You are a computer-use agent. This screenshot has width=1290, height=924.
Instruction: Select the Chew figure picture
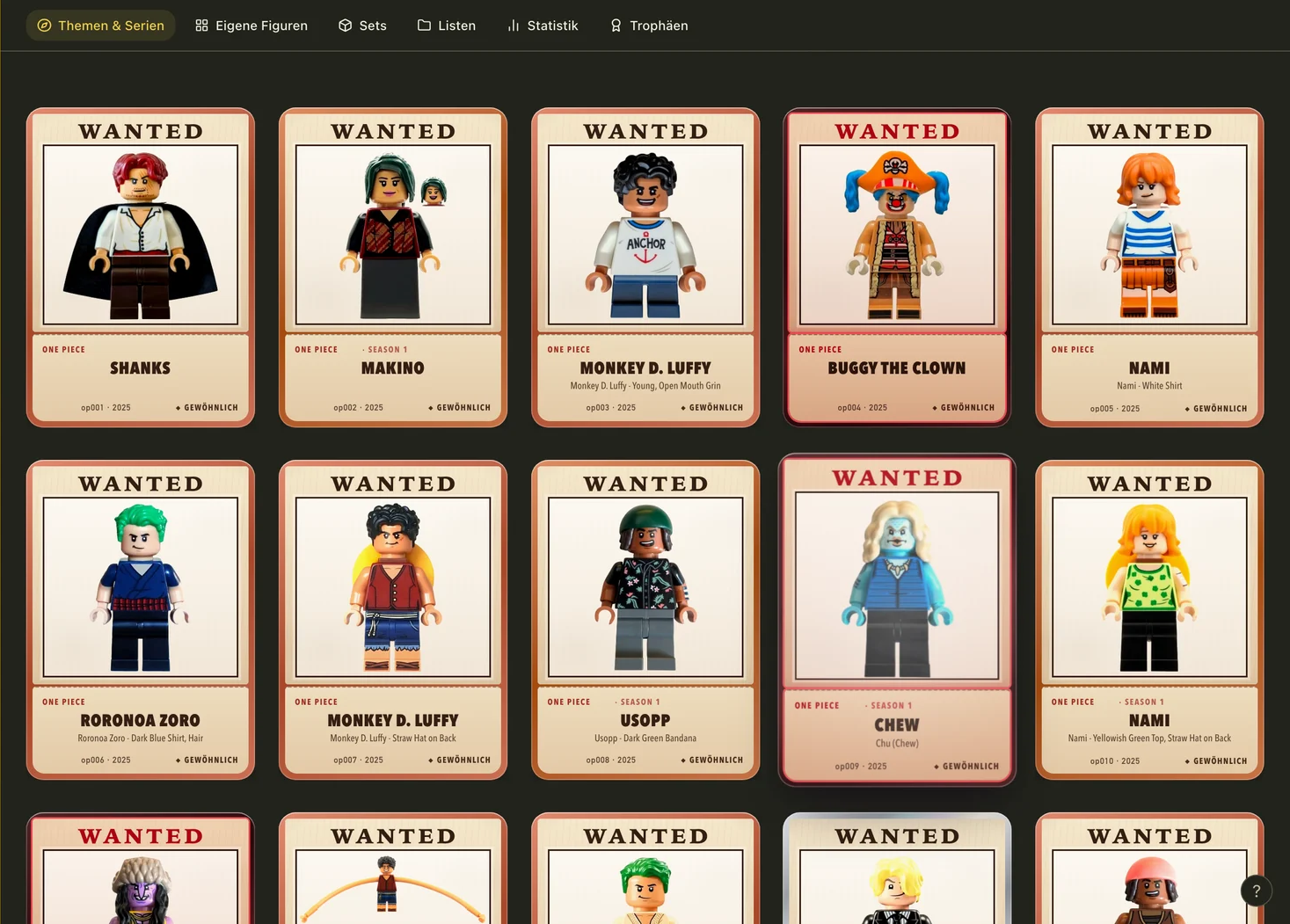click(x=897, y=586)
